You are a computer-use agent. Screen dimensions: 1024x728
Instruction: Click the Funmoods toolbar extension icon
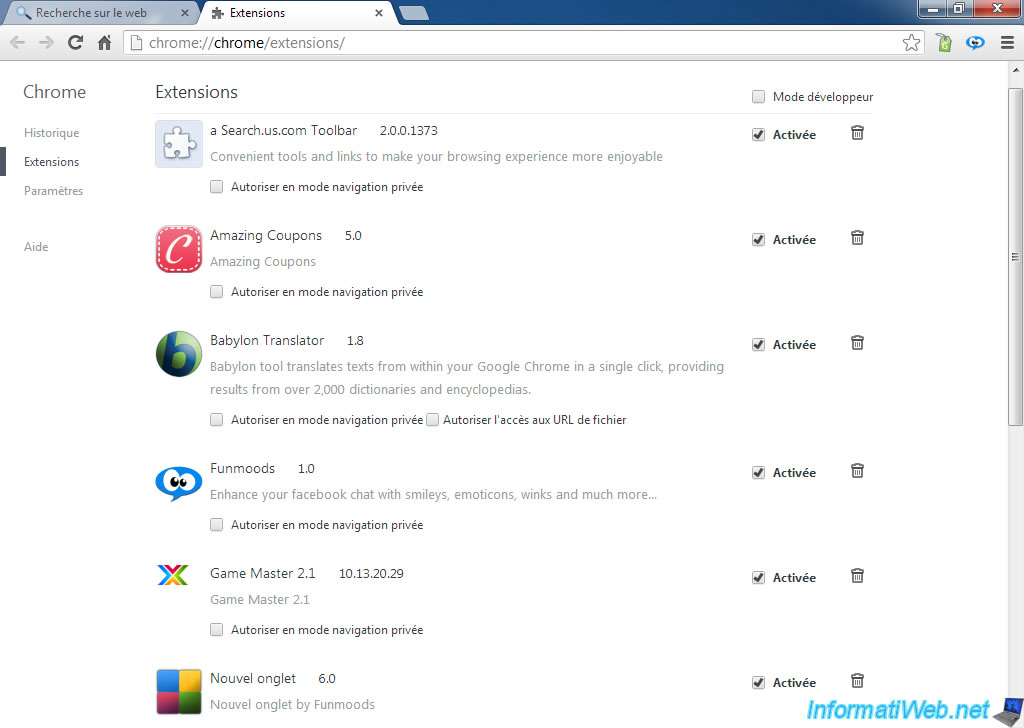975,43
